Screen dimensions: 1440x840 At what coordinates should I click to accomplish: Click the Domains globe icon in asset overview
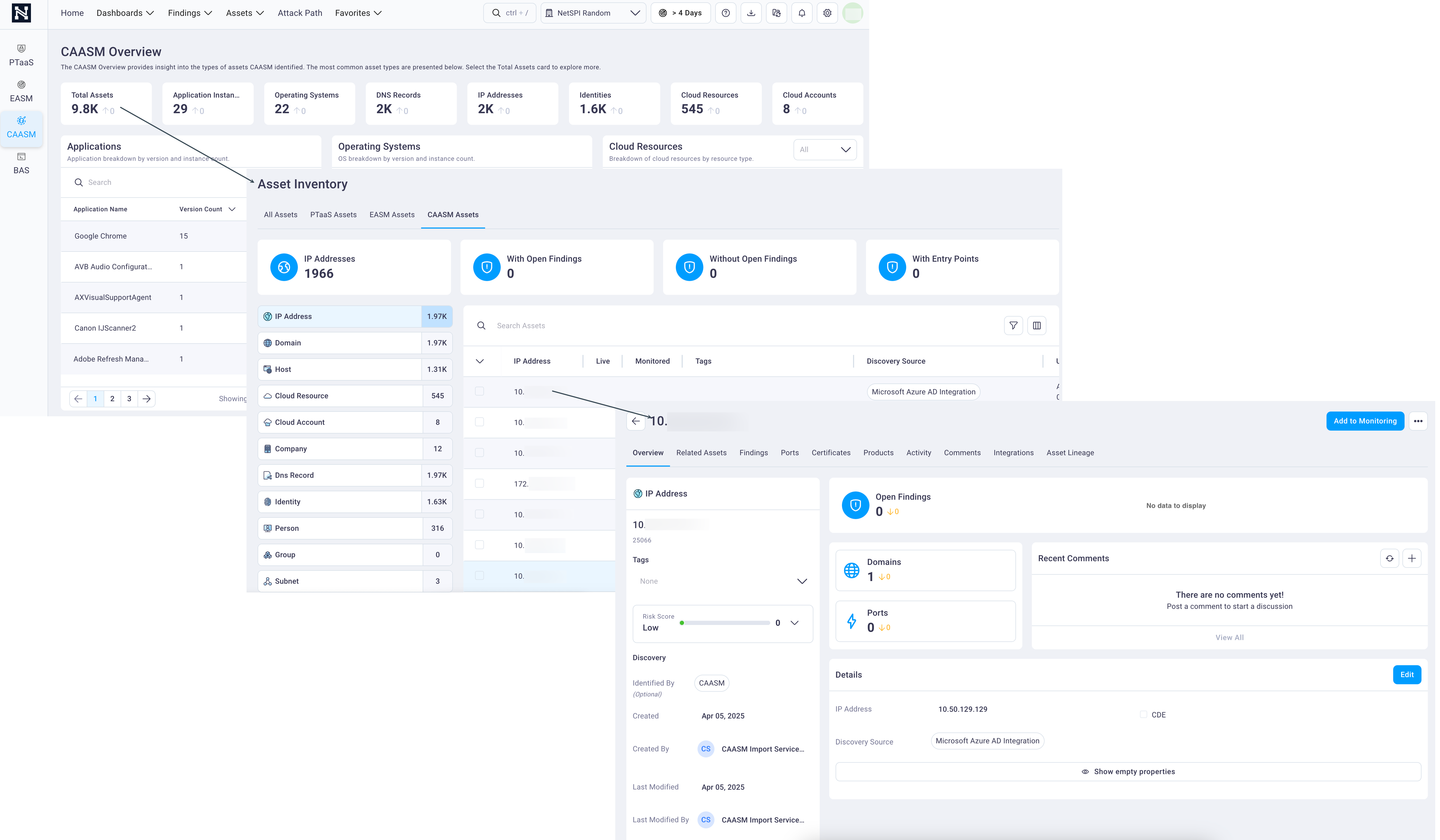pyautogui.click(x=851, y=570)
